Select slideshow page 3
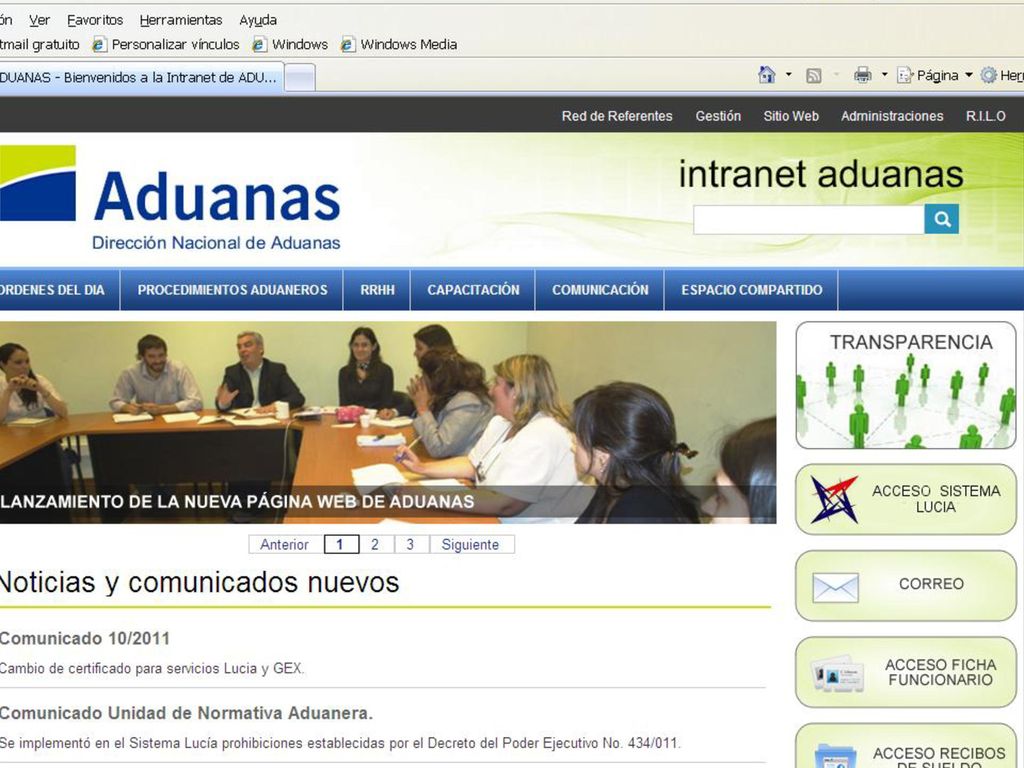 click(411, 545)
